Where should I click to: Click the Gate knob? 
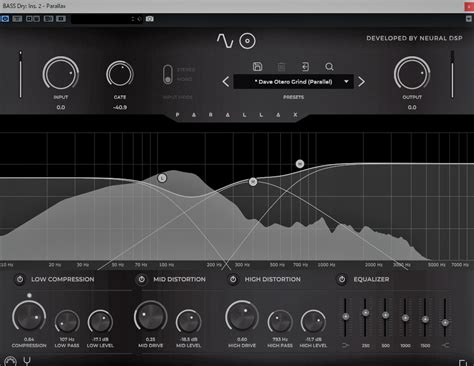(x=120, y=74)
